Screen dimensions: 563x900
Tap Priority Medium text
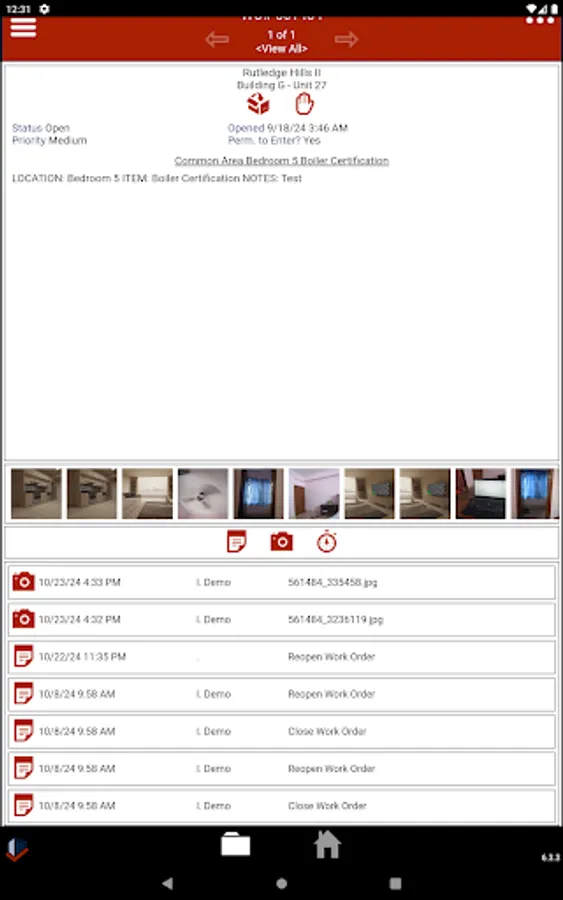pyautogui.click(x=49, y=141)
